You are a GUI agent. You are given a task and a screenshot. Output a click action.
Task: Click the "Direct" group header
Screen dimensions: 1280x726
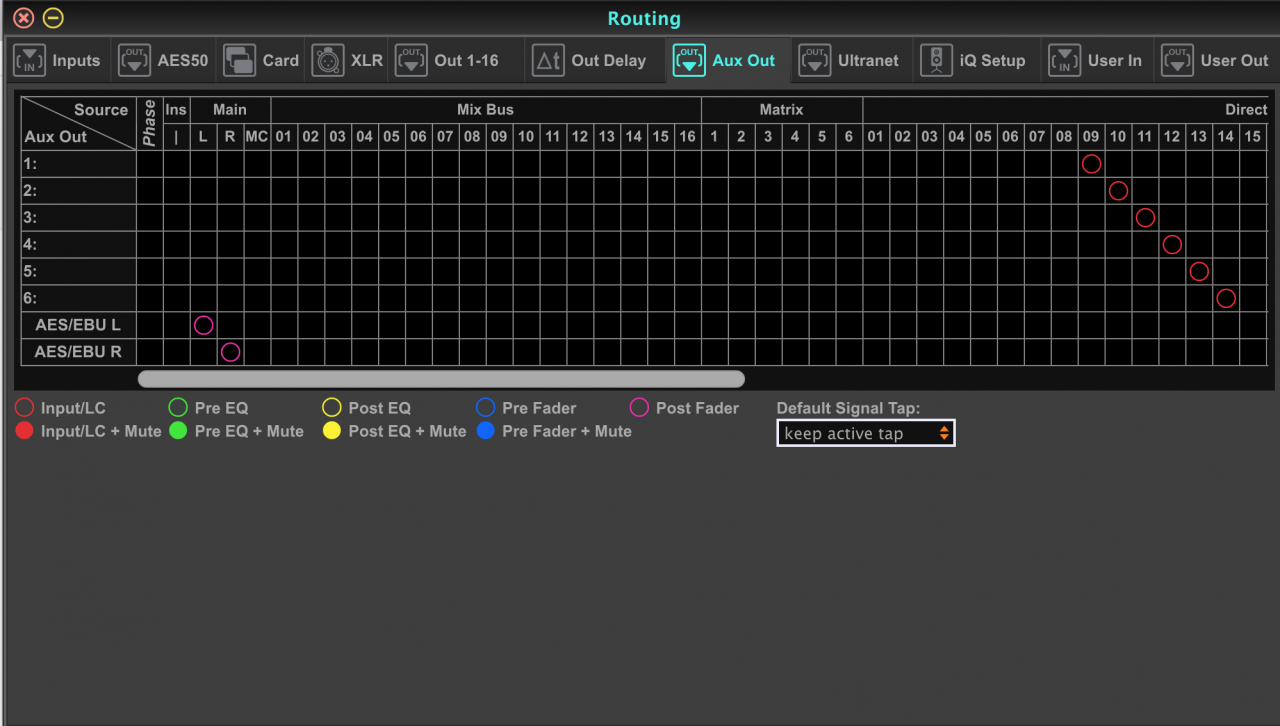coord(1246,110)
